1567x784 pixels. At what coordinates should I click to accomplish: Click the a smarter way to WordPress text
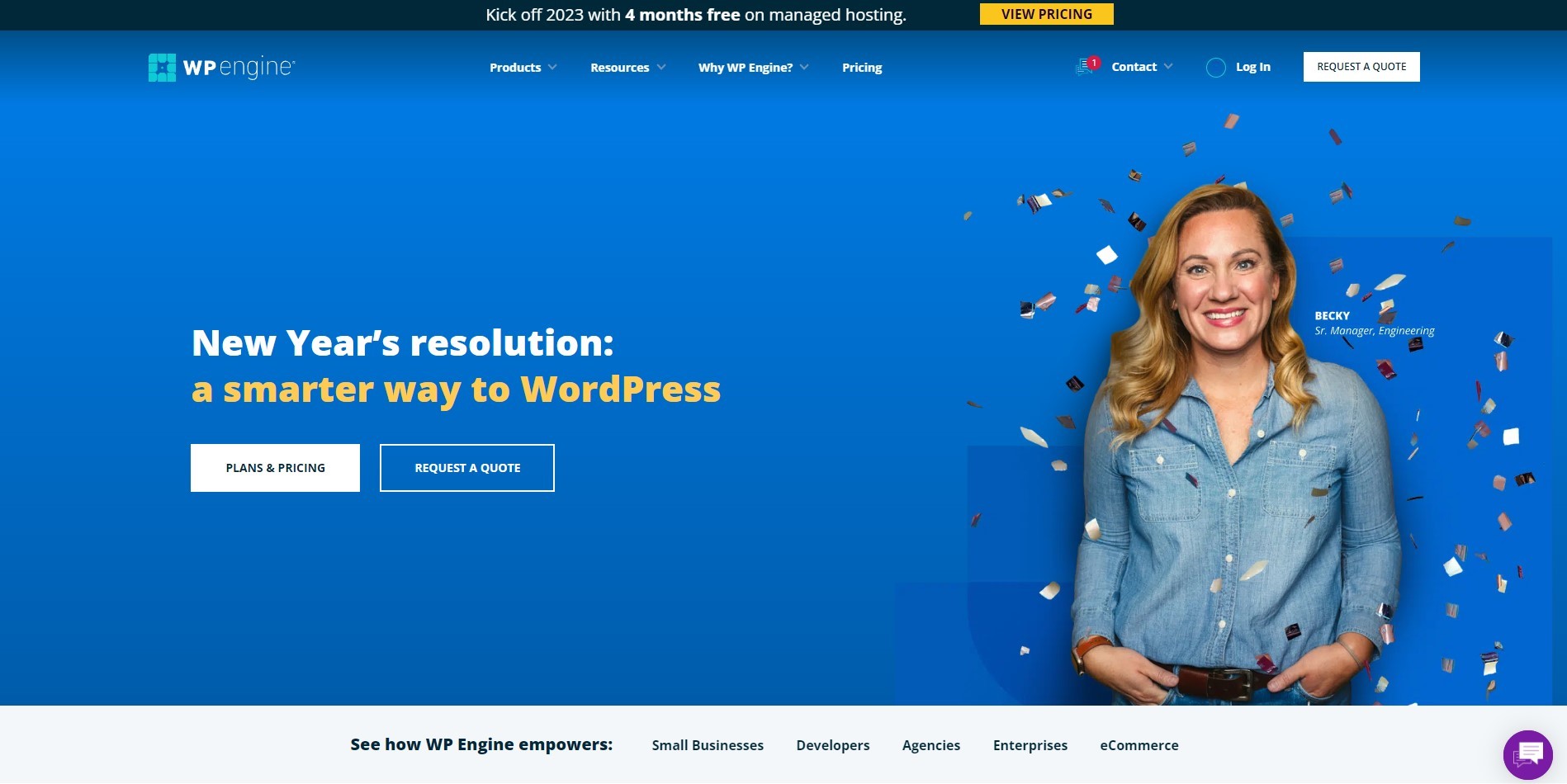click(x=456, y=390)
